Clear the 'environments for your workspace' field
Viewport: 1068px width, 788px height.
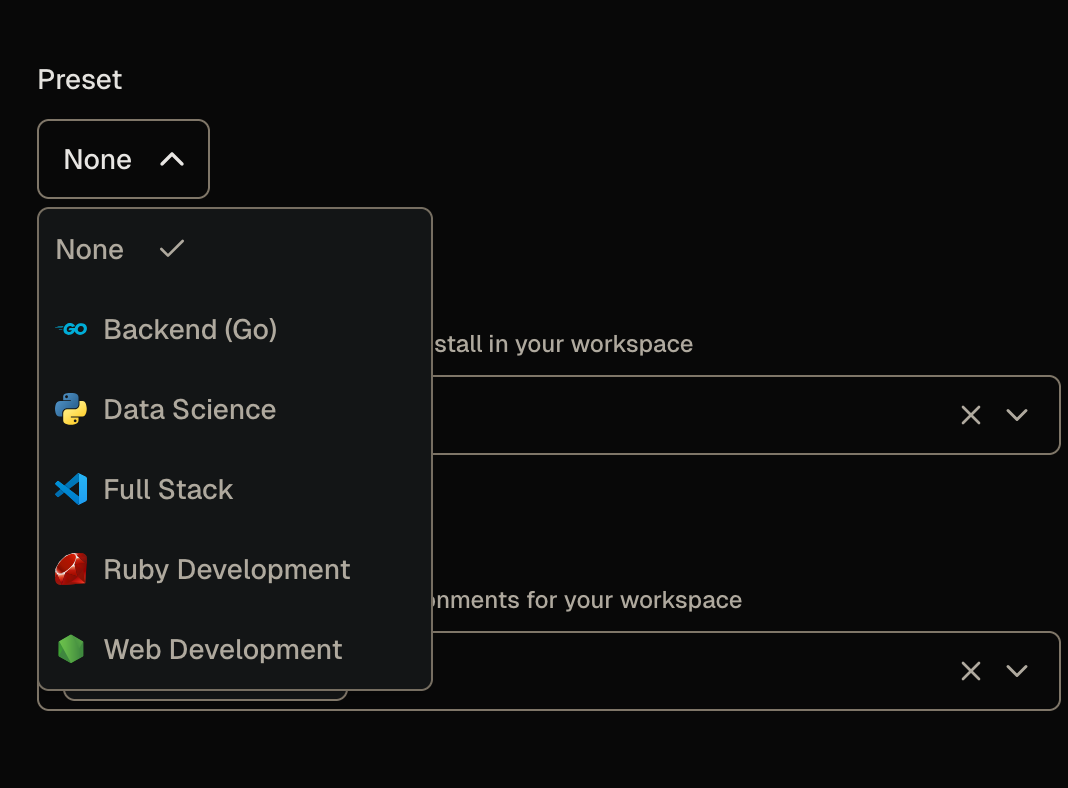[971, 671]
